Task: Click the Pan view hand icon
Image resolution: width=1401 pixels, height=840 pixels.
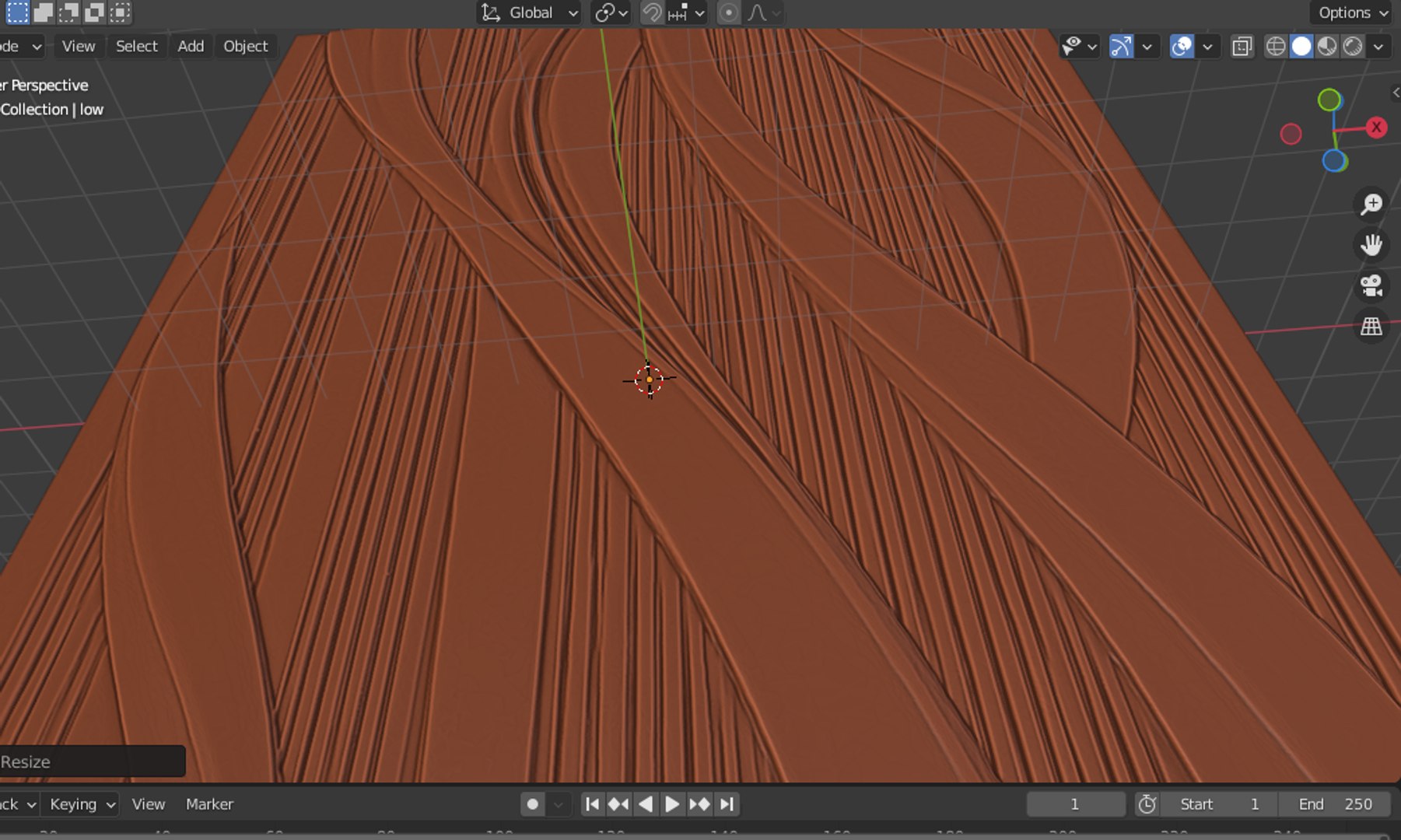Action: (x=1371, y=245)
